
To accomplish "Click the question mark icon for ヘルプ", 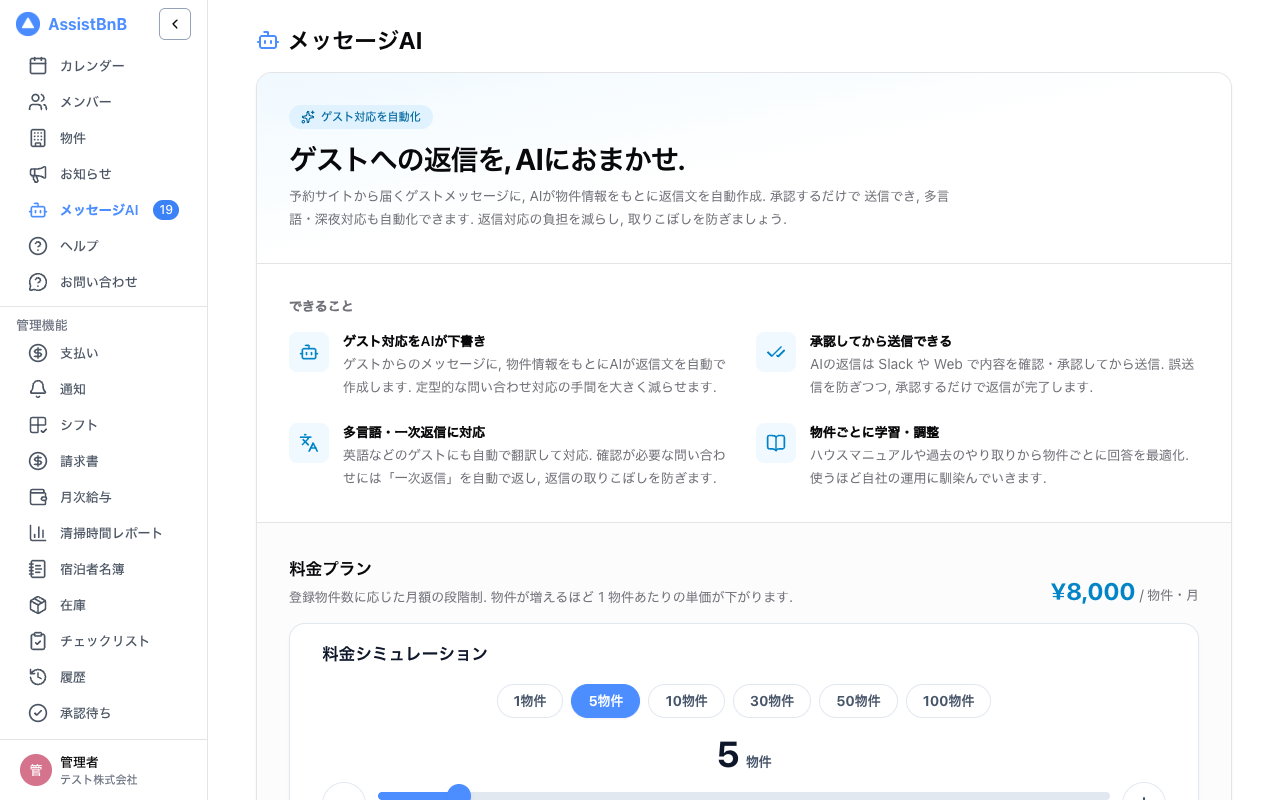I will [x=38, y=246].
